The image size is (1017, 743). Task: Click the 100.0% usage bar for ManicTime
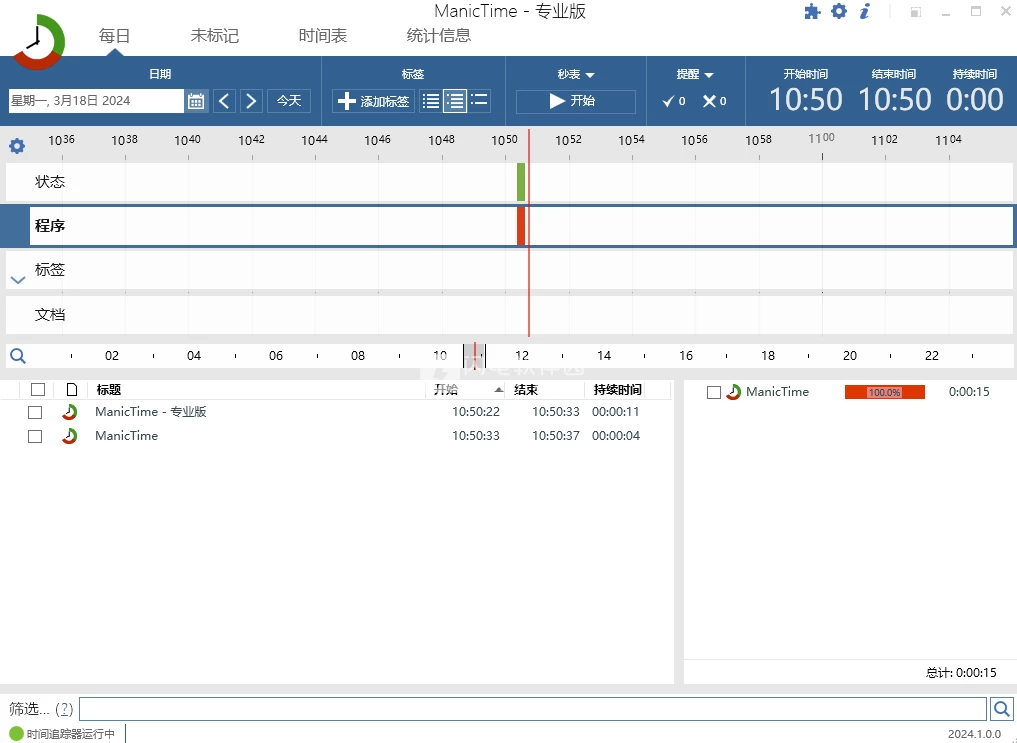[x=884, y=392]
